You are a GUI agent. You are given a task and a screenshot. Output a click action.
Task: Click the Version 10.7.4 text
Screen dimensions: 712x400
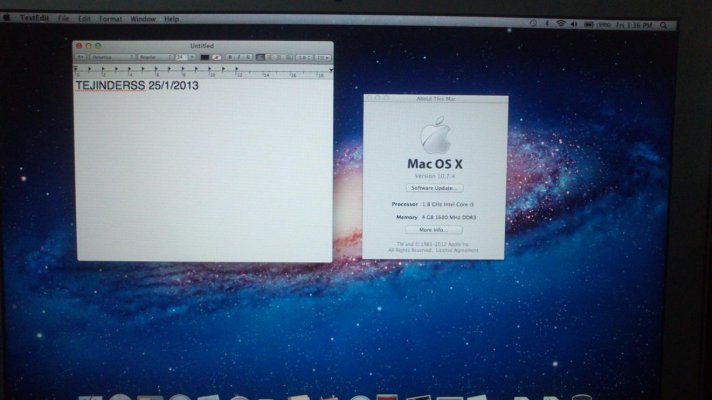[435, 176]
